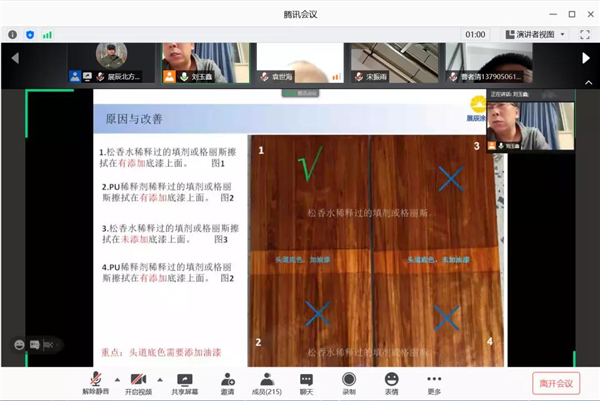The width and height of the screenshot is (600, 401).
Task: Click slide note 重点：头道底色需要添加油漆
Action: [x=161, y=352]
